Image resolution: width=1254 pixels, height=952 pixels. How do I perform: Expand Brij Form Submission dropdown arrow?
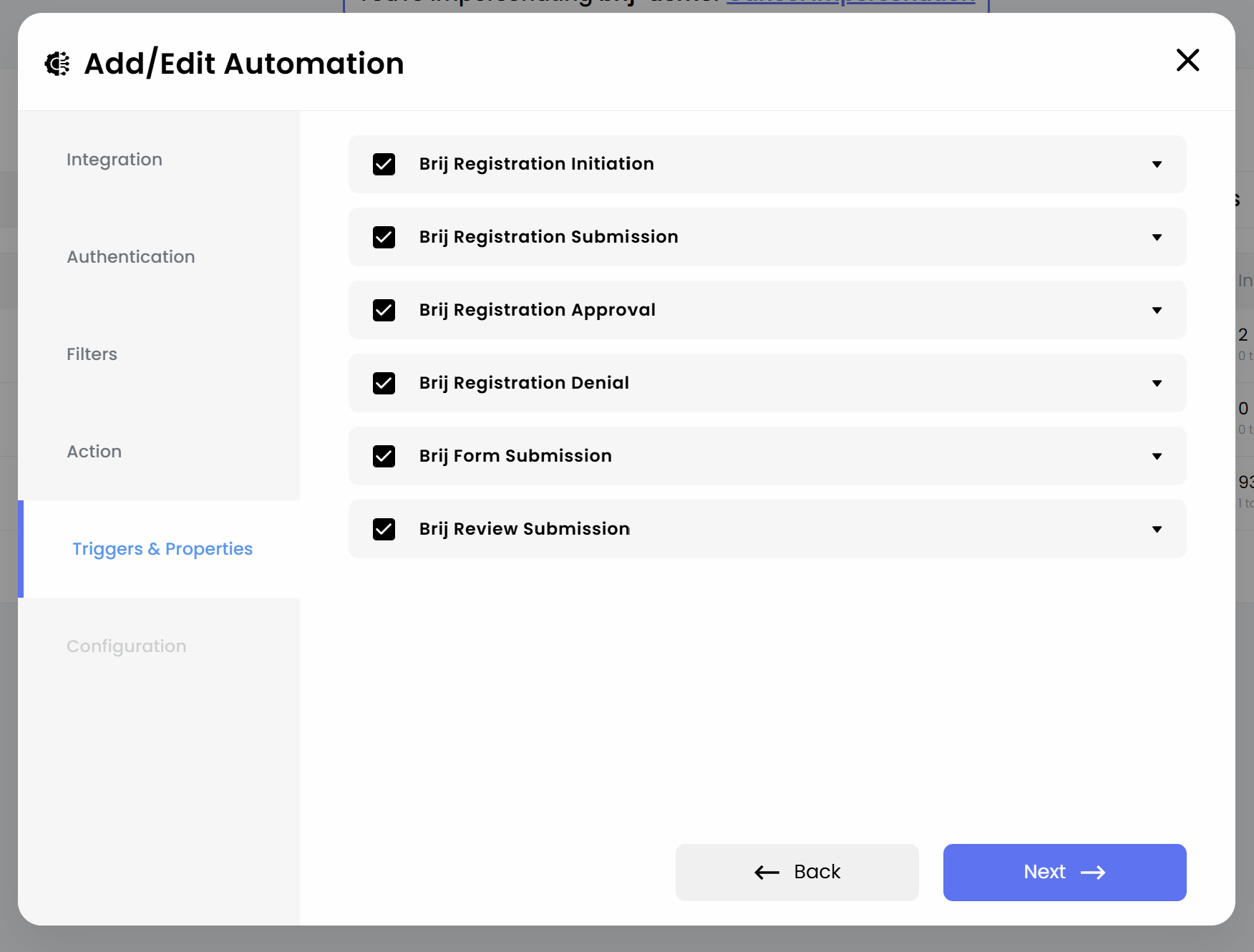(1157, 457)
